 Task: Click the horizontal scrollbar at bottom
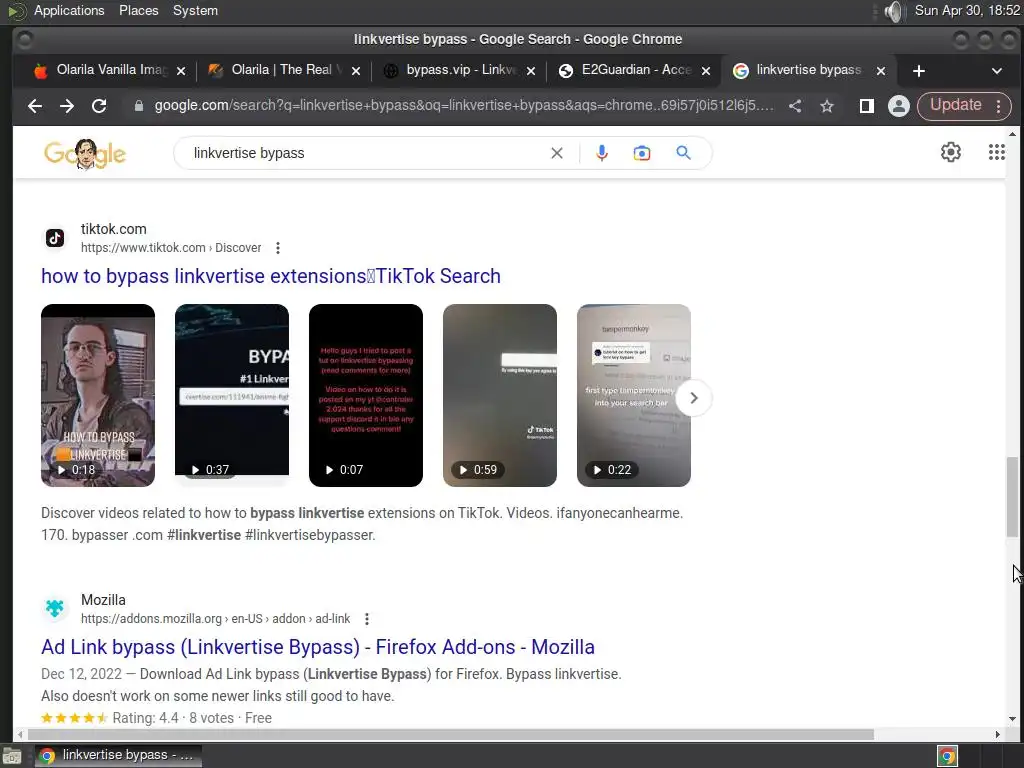[451, 734]
